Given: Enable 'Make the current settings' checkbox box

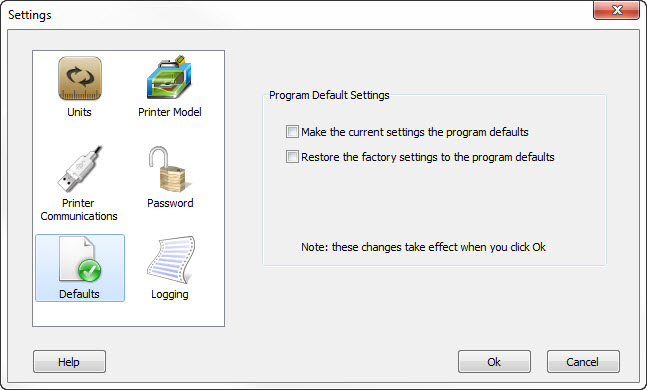Looking at the screenshot, I should 292,132.
